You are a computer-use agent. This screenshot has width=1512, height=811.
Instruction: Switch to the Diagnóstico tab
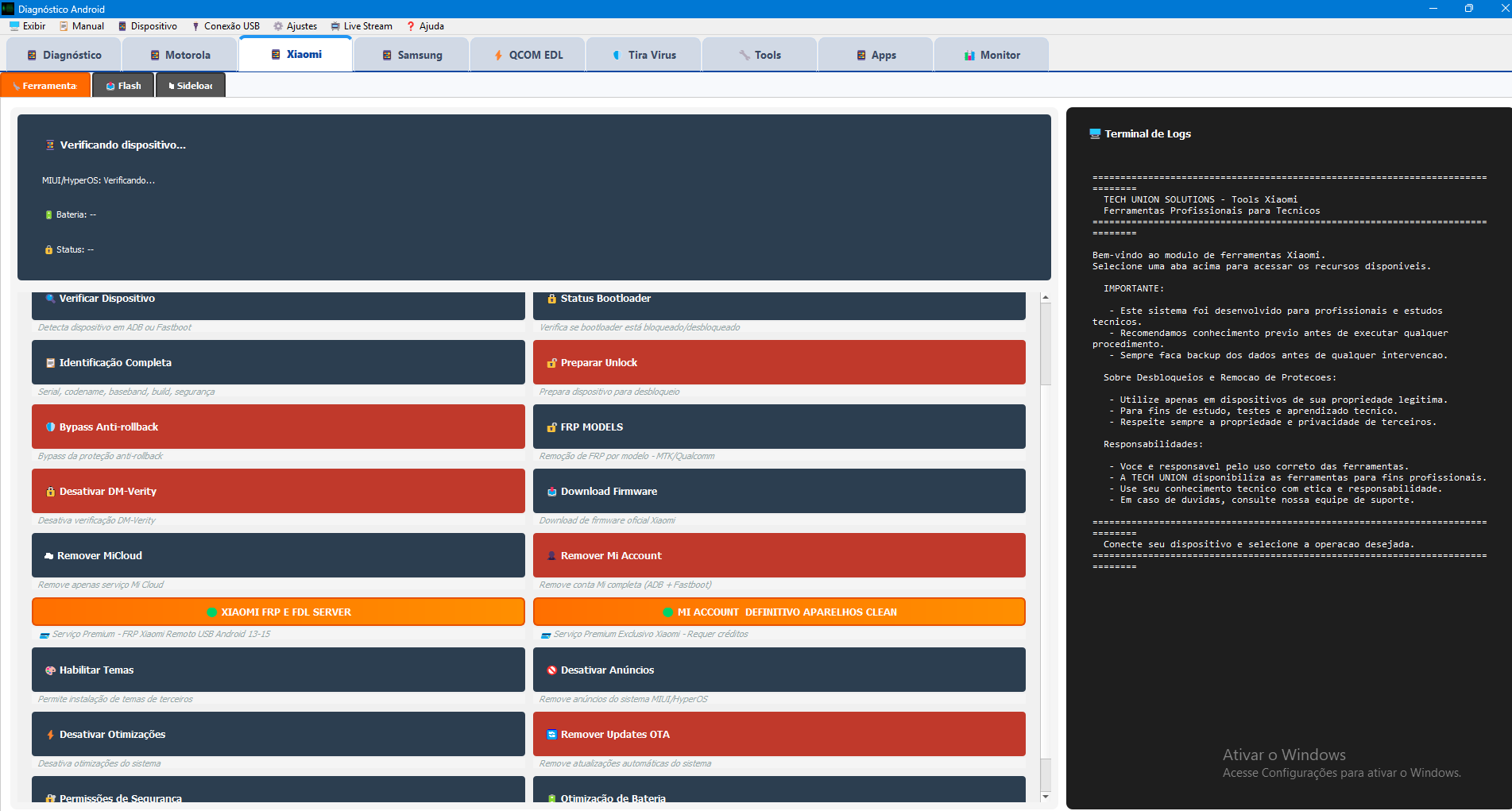(64, 56)
